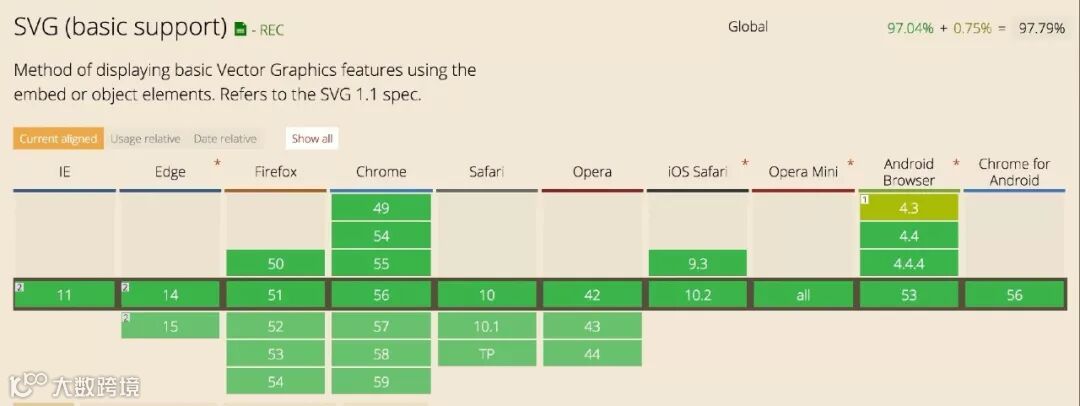Image resolution: width=1080 pixels, height=406 pixels.
Task: Click the Firefox column header
Action: (275, 172)
